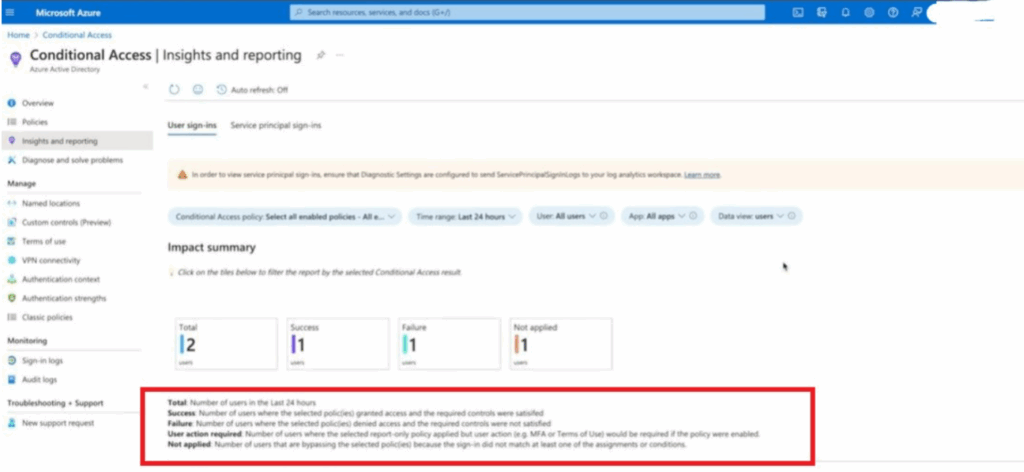
Task: Open Cloud Shell from the top bar
Action: pos(797,12)
